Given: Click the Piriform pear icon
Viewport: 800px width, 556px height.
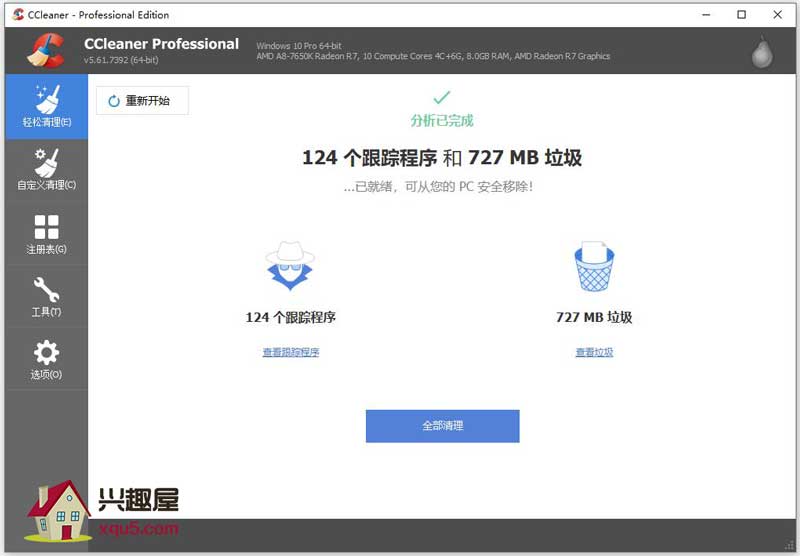Looking at the screenshot, I should point(762,52).
